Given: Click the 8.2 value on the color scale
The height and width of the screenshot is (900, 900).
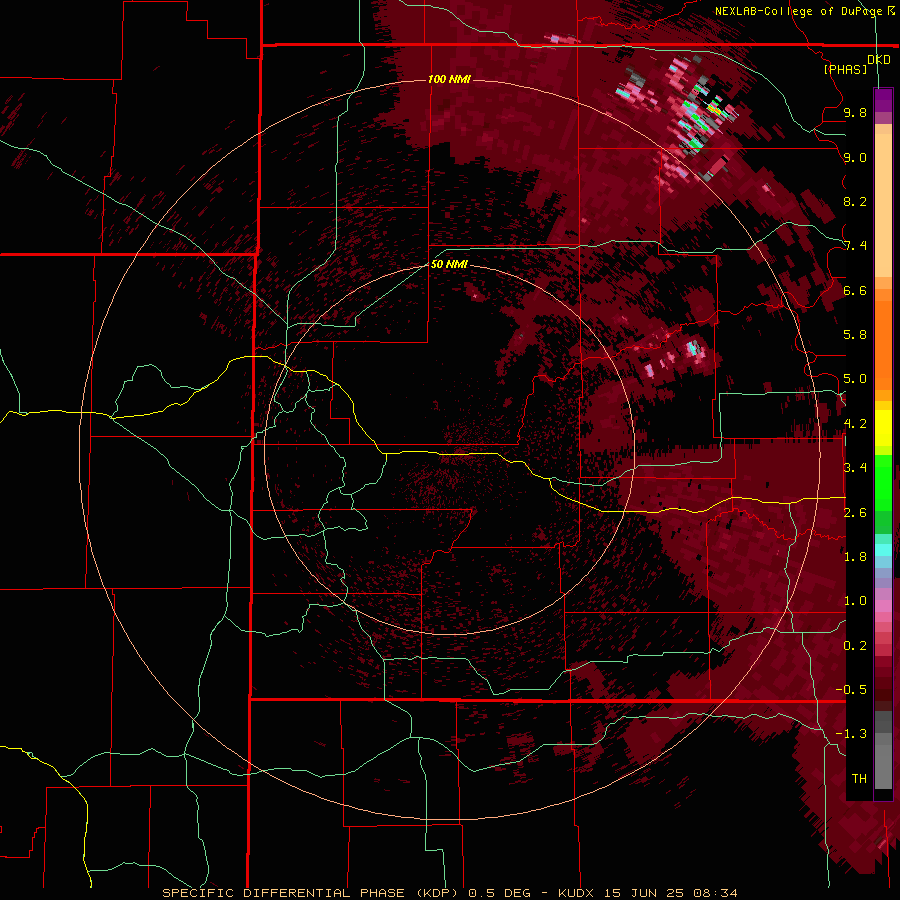Looking at the screenshot, I should pyautogui.click(x=855, y=201).
